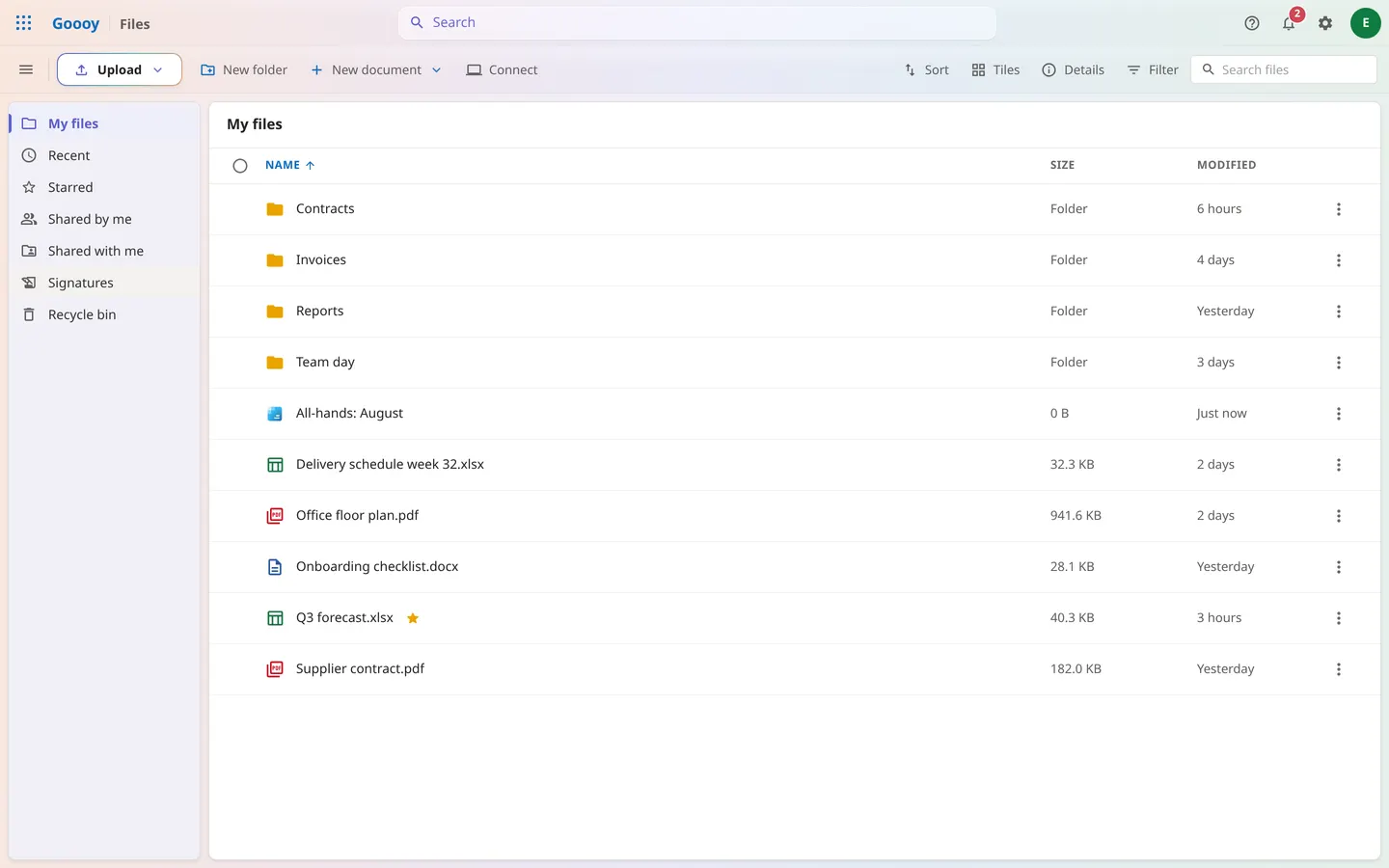Click the All-hands: August file icon
1389x868 pixels.
tap(275, 414)
